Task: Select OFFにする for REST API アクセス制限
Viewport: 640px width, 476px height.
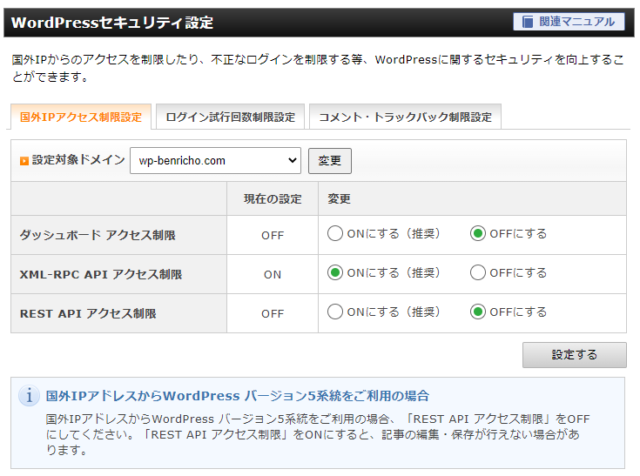Action: (x=478, y=311)
